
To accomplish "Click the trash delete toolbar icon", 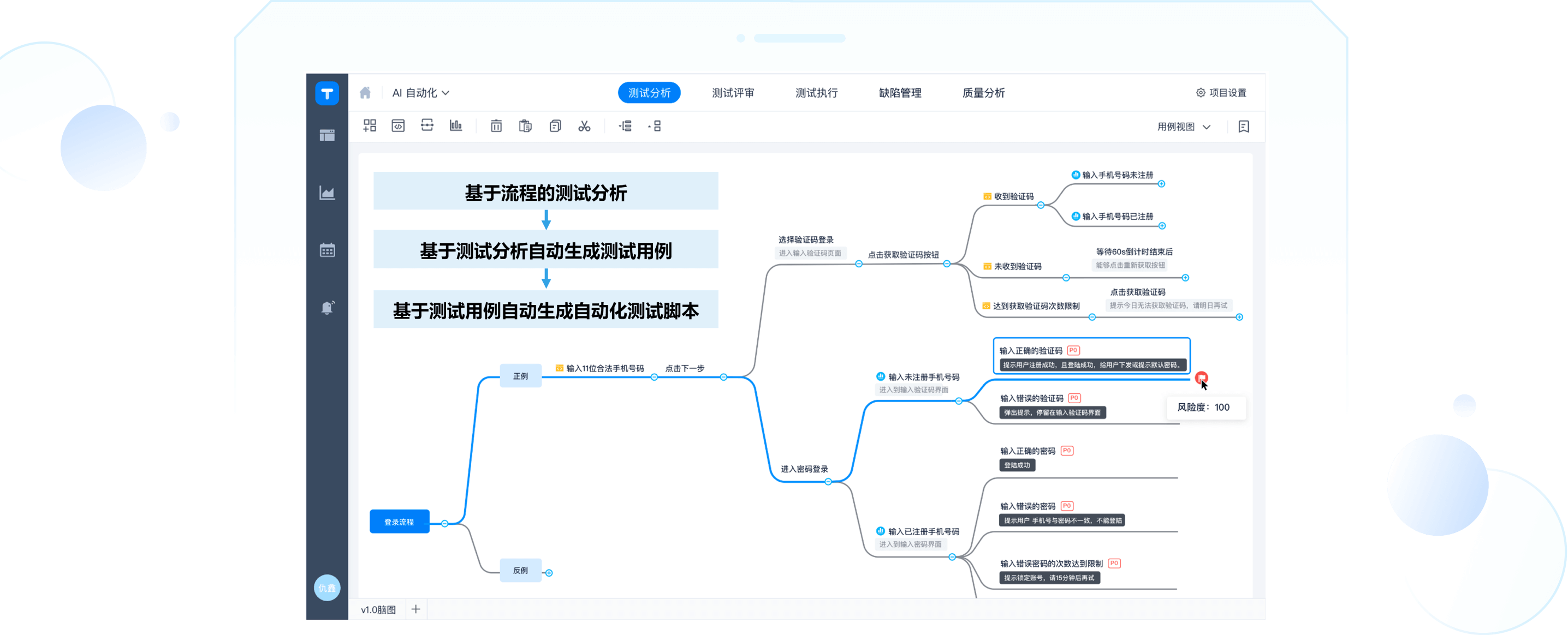I will (x=496, y=126).
